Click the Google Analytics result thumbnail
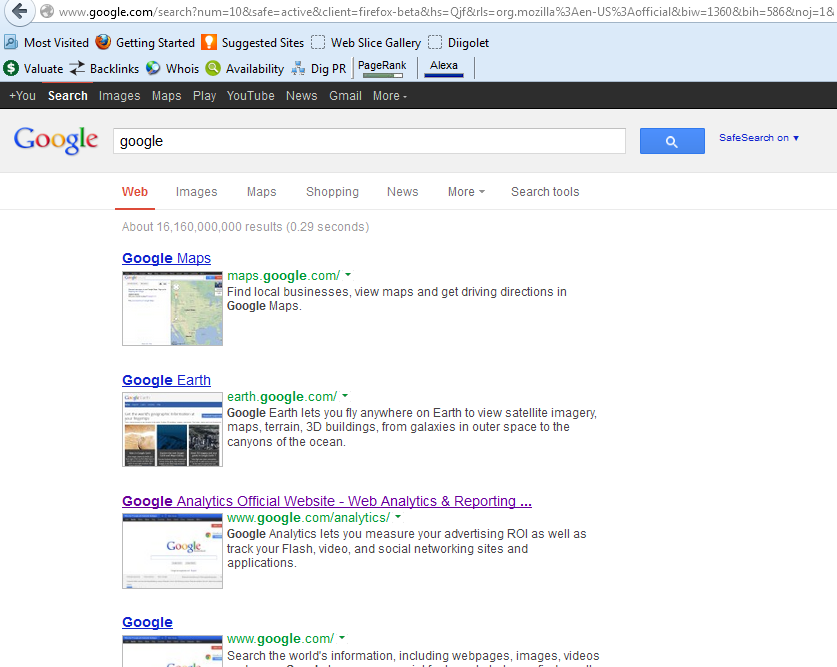Image resolution: width=837 pixels, height=667 pixels. (172, 551)
